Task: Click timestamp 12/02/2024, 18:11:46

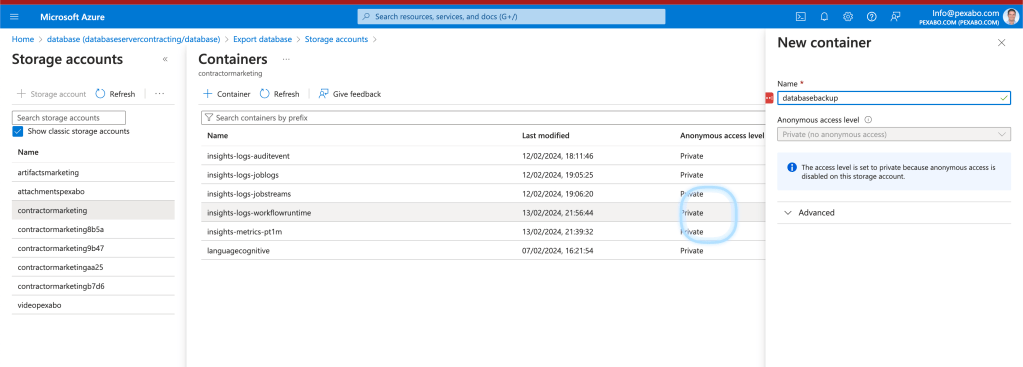Action: click(557, 156)
